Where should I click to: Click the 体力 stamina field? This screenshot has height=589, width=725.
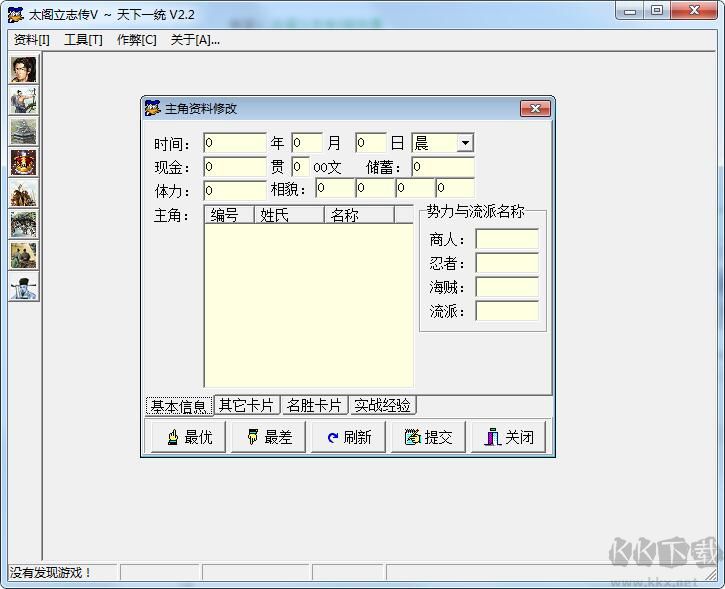pos(235,190)
